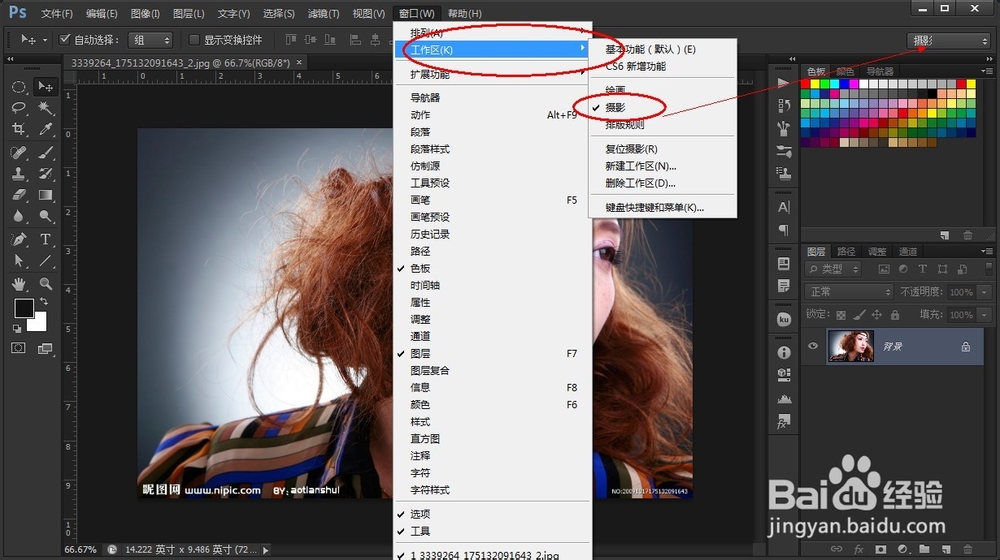Uncheck 工具 in the Window menu
This screenshot has height=560, width=1000.
pyautogui.click(x=492, y=531)
